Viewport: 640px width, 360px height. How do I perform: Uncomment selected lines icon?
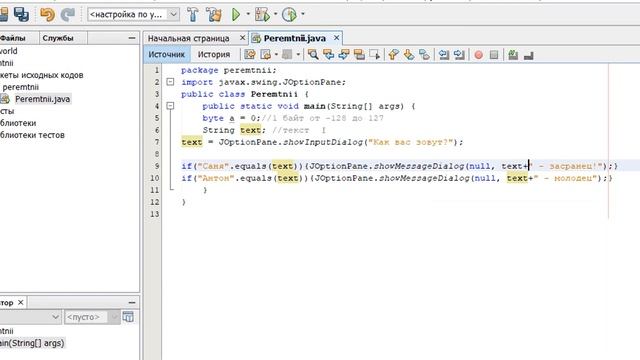pyautogui.click(x=529, y=54)
